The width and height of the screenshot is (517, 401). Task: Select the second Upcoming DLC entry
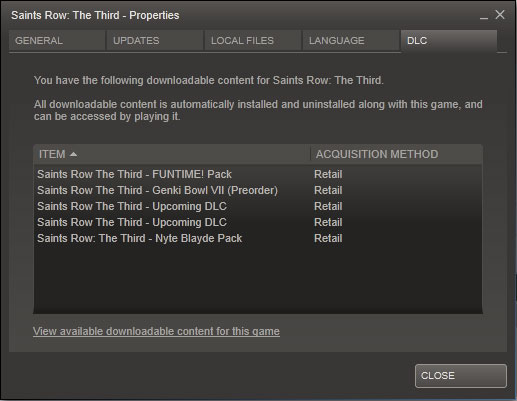(258, 222)
